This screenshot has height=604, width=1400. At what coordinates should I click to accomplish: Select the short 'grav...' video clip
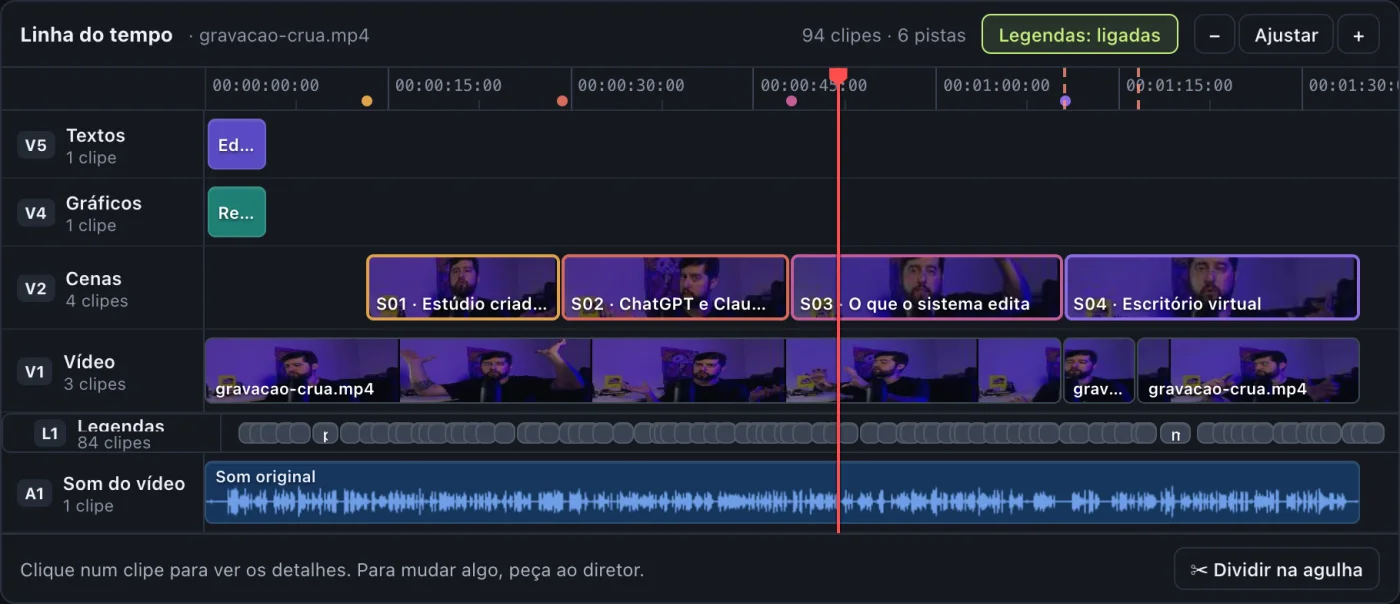click(x=1099, y=370)
